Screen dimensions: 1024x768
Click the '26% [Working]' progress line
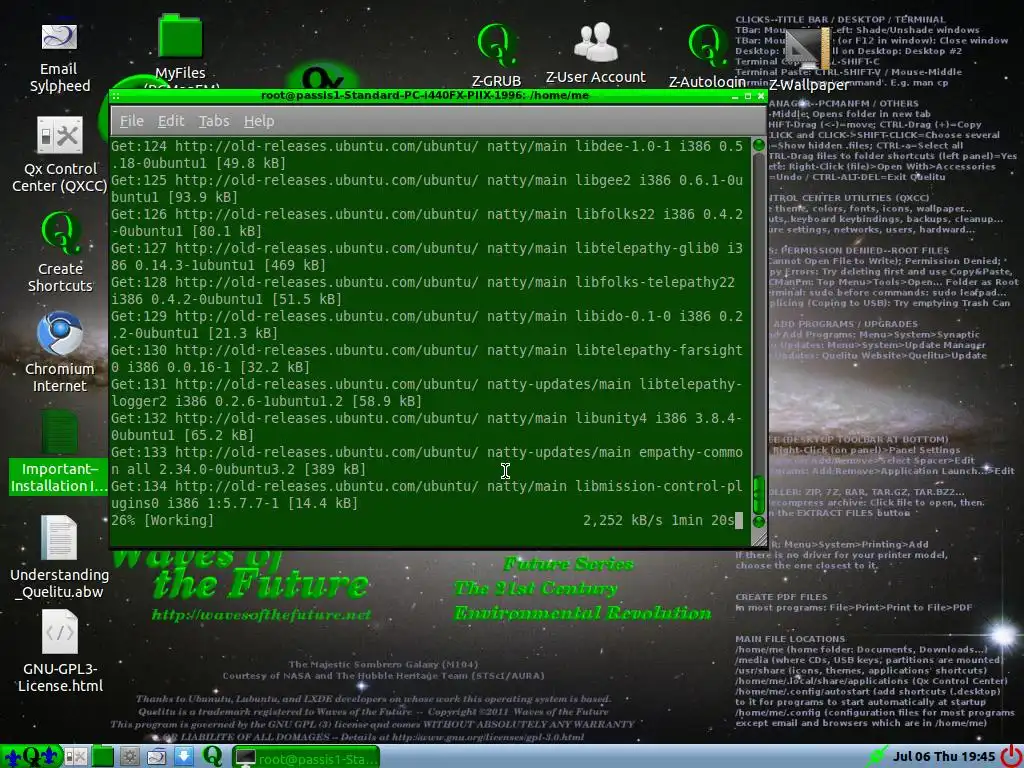click(x=162, y=520)
